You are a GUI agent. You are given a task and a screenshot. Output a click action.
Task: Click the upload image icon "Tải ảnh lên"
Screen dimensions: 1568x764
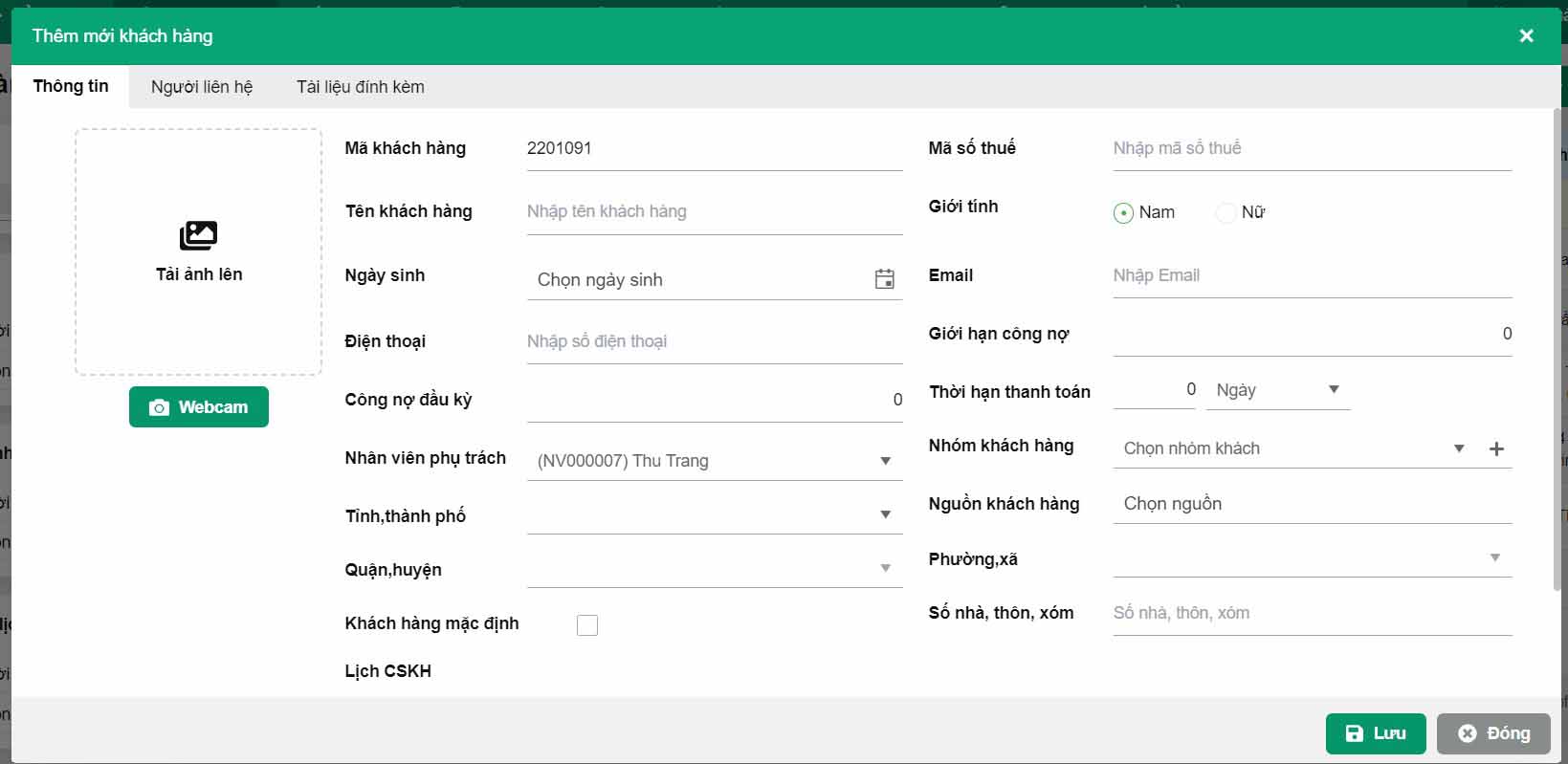pyautogui.click(x=198, y=235)
